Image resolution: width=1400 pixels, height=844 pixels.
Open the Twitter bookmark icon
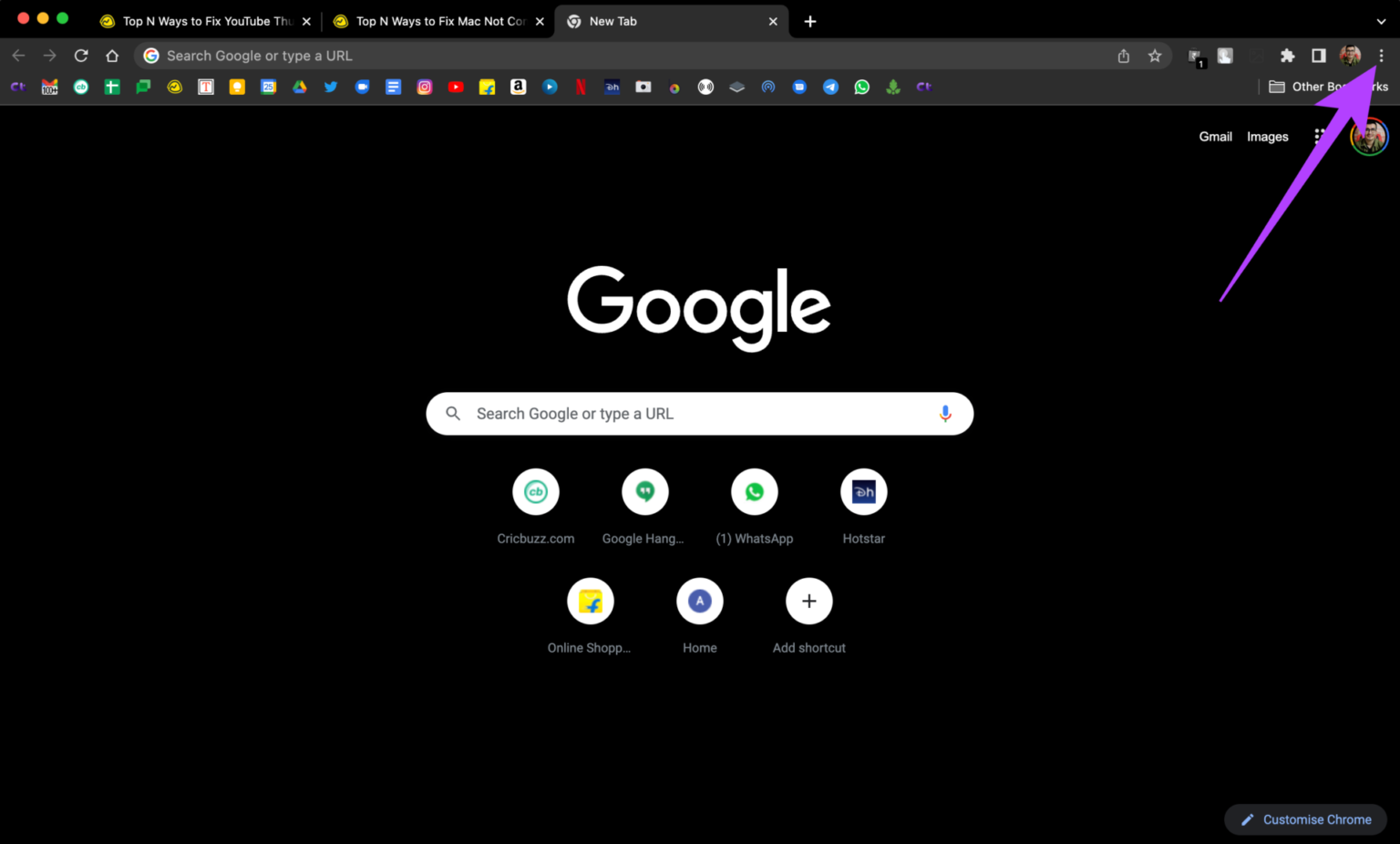pyautogui.click(x=331, y=87)
